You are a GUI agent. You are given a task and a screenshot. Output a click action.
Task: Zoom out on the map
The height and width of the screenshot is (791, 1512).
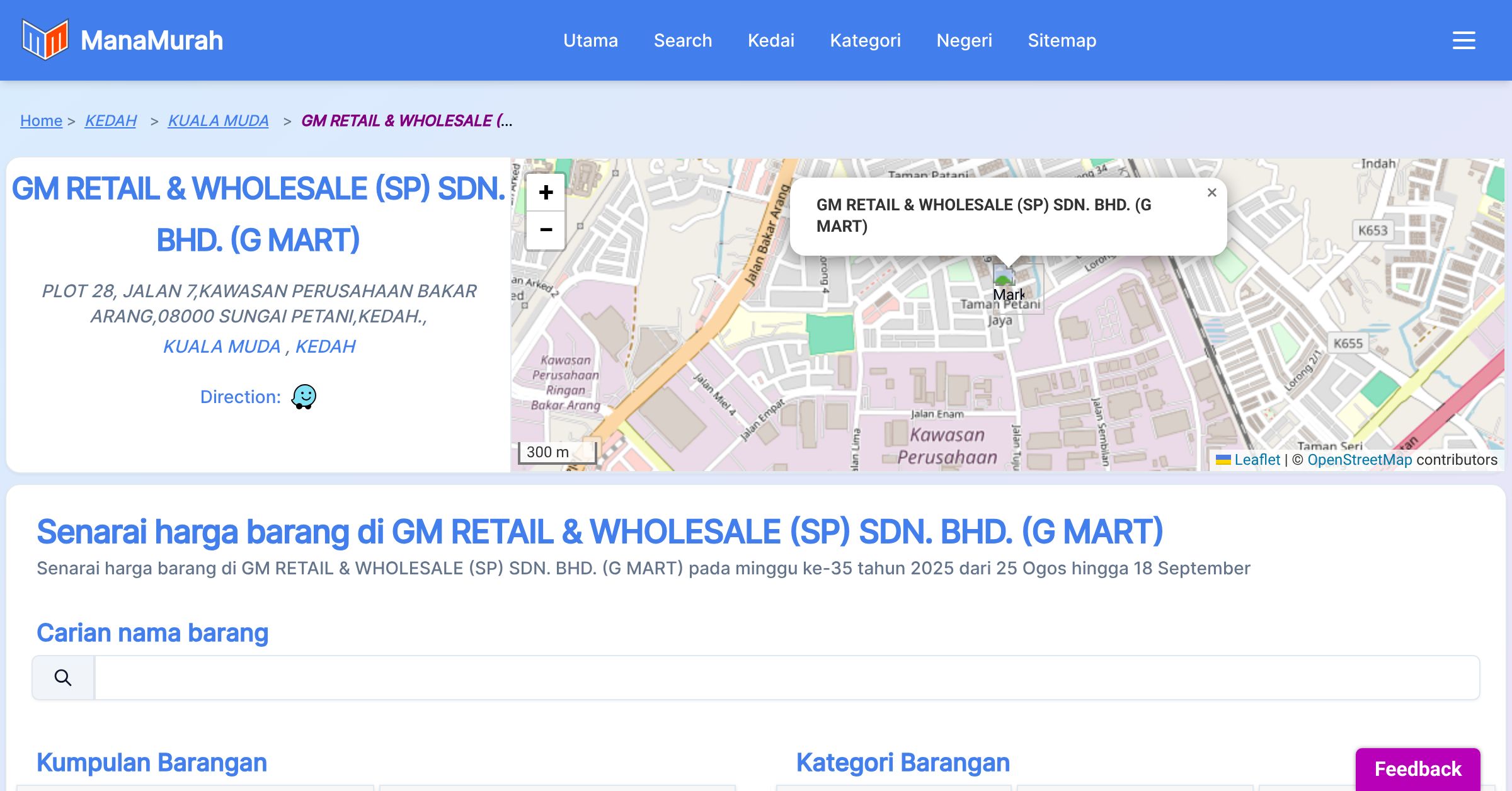coord(546,230)
